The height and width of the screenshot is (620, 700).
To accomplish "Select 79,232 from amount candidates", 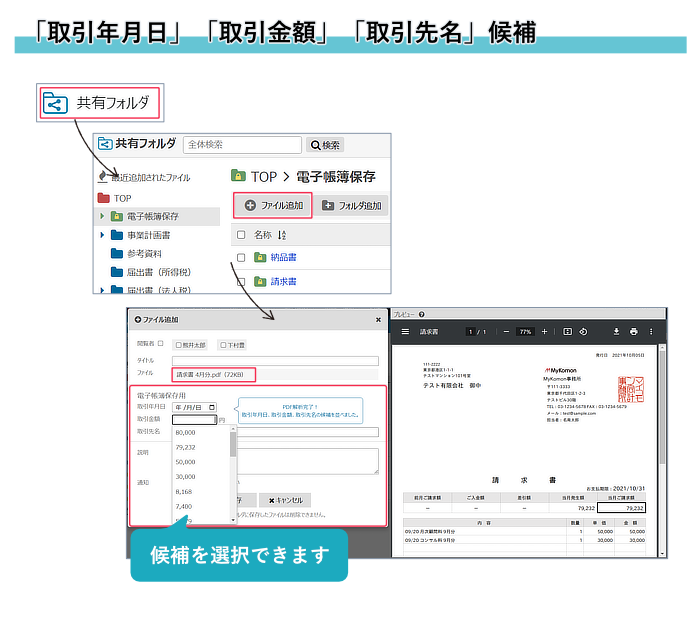I will [185, 447].
